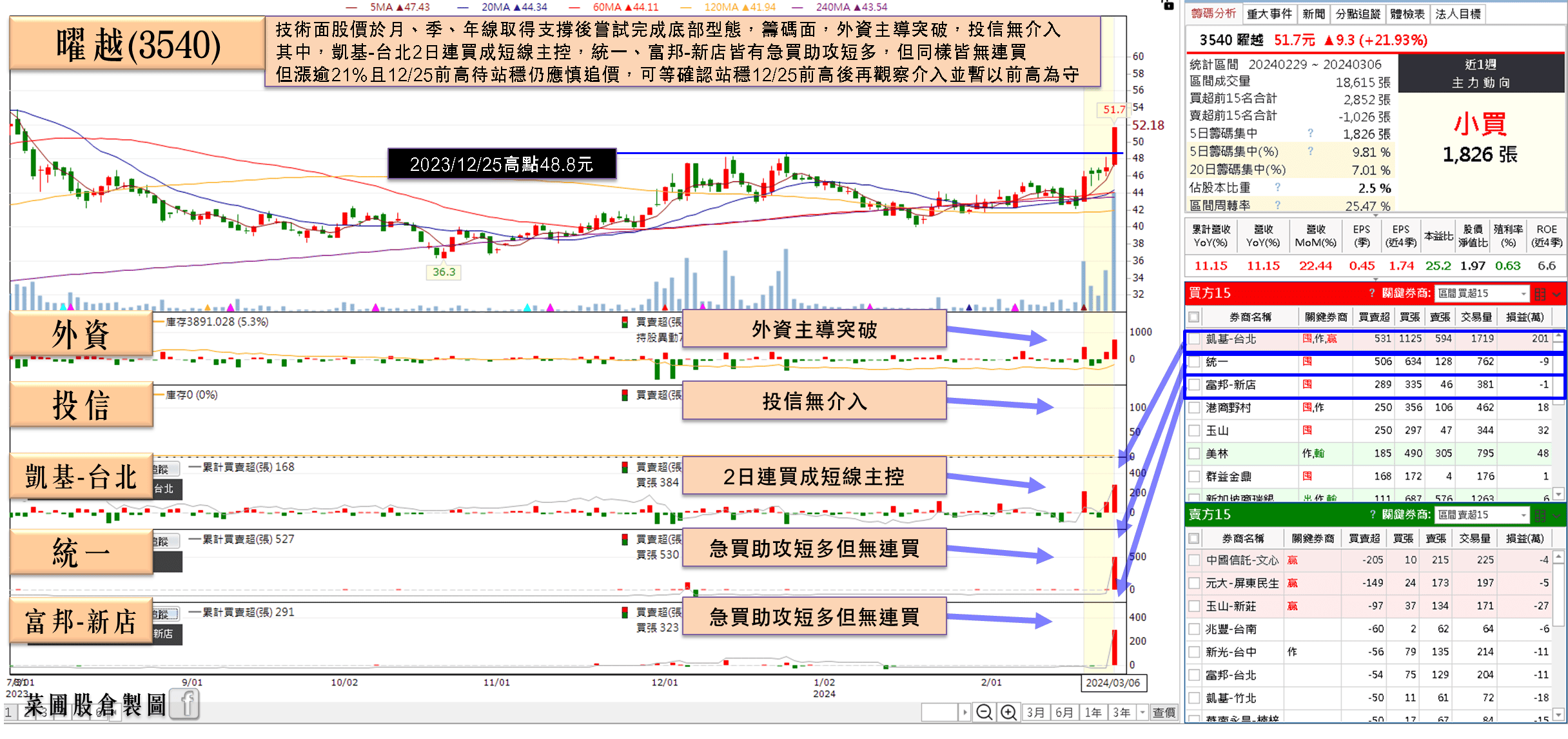
Task: Tick the select-all checkbox in 買方15 table
Action: [1194, 317]
